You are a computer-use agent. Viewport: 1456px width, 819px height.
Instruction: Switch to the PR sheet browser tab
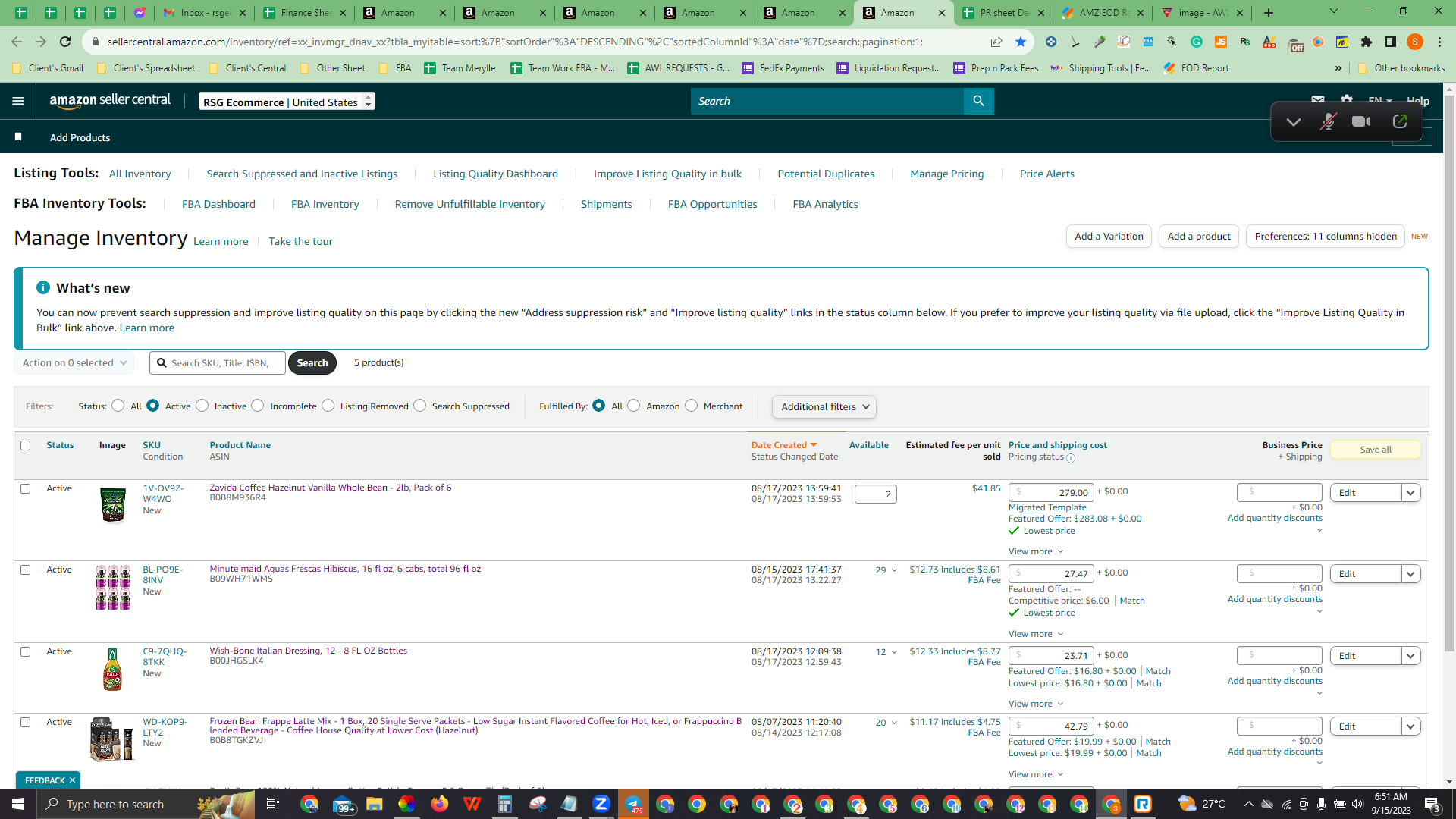tap(1003, 13)
